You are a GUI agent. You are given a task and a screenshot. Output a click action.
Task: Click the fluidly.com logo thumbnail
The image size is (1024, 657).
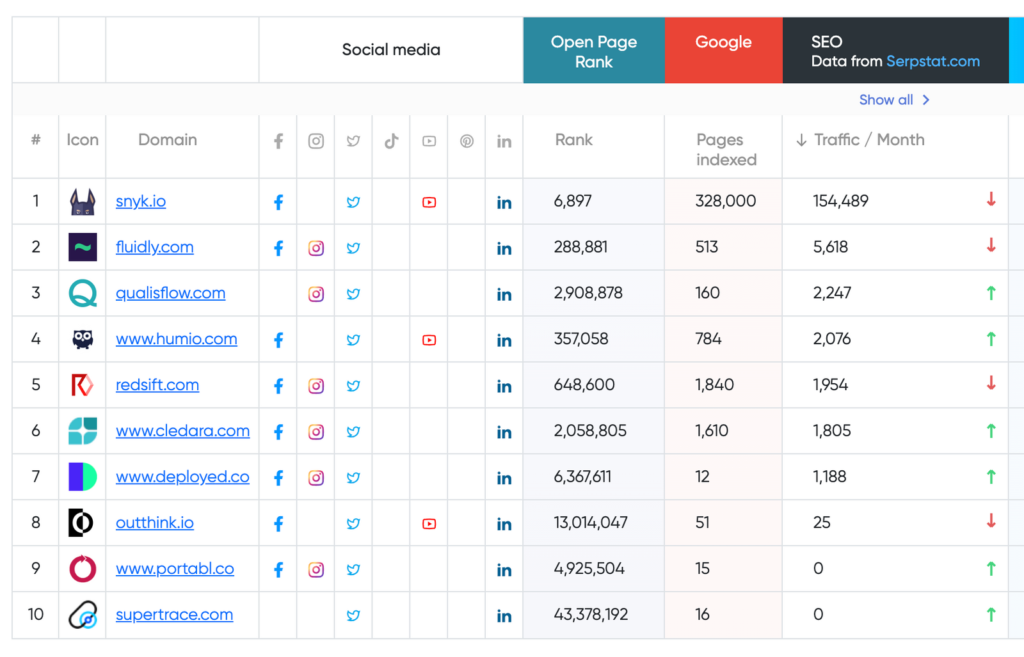(x=82, y=247)
